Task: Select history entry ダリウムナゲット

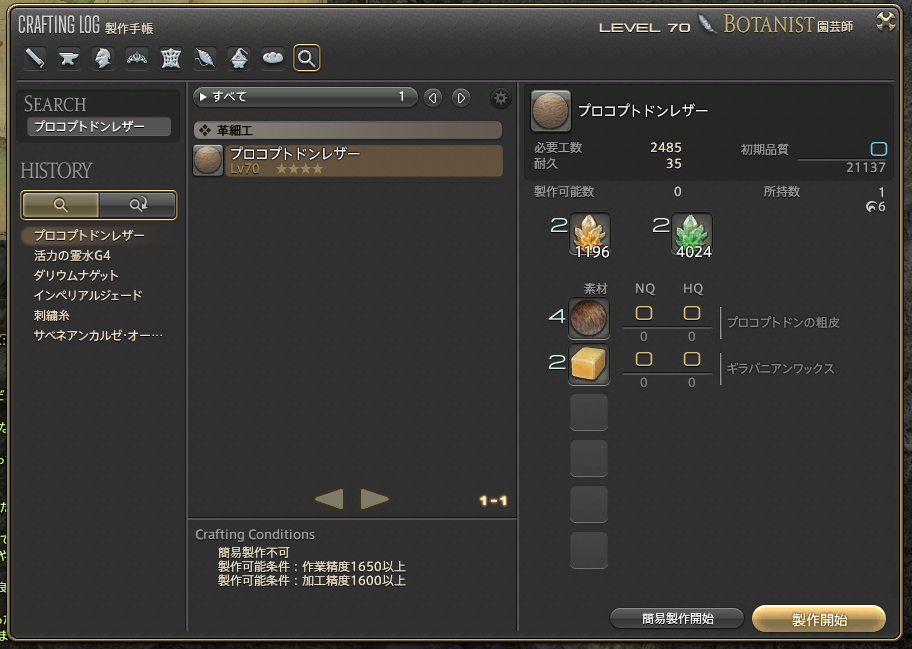Action: [x=76, y=275]
